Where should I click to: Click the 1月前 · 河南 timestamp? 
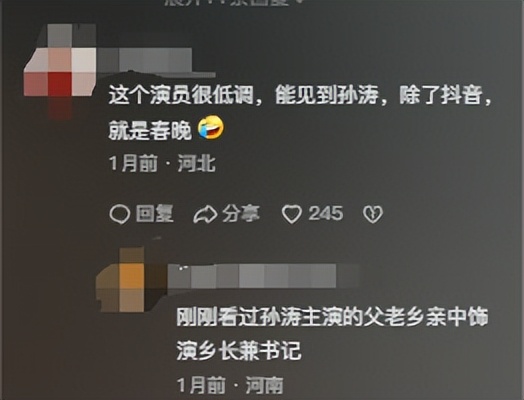[230, 385]
